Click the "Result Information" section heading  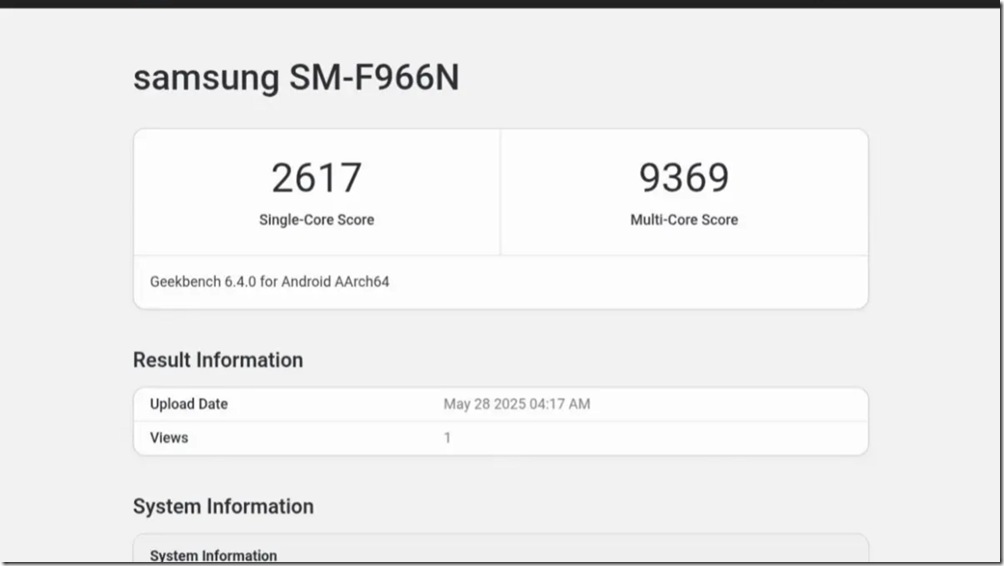(x=218, y=360)
